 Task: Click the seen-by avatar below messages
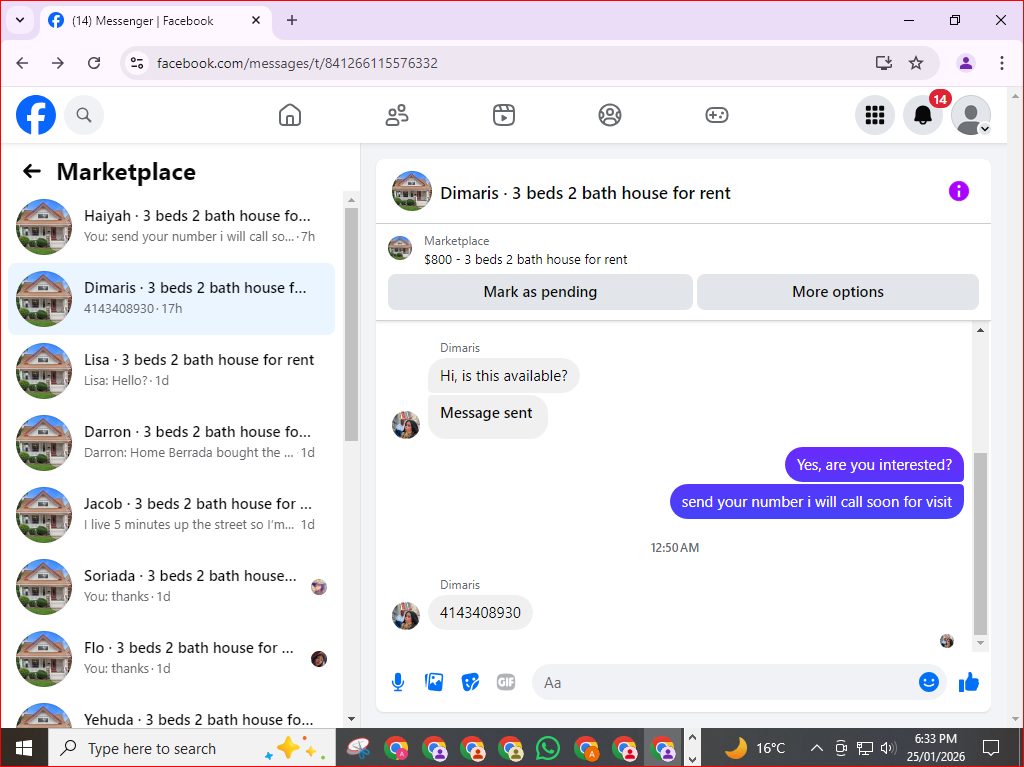point(947,641)
